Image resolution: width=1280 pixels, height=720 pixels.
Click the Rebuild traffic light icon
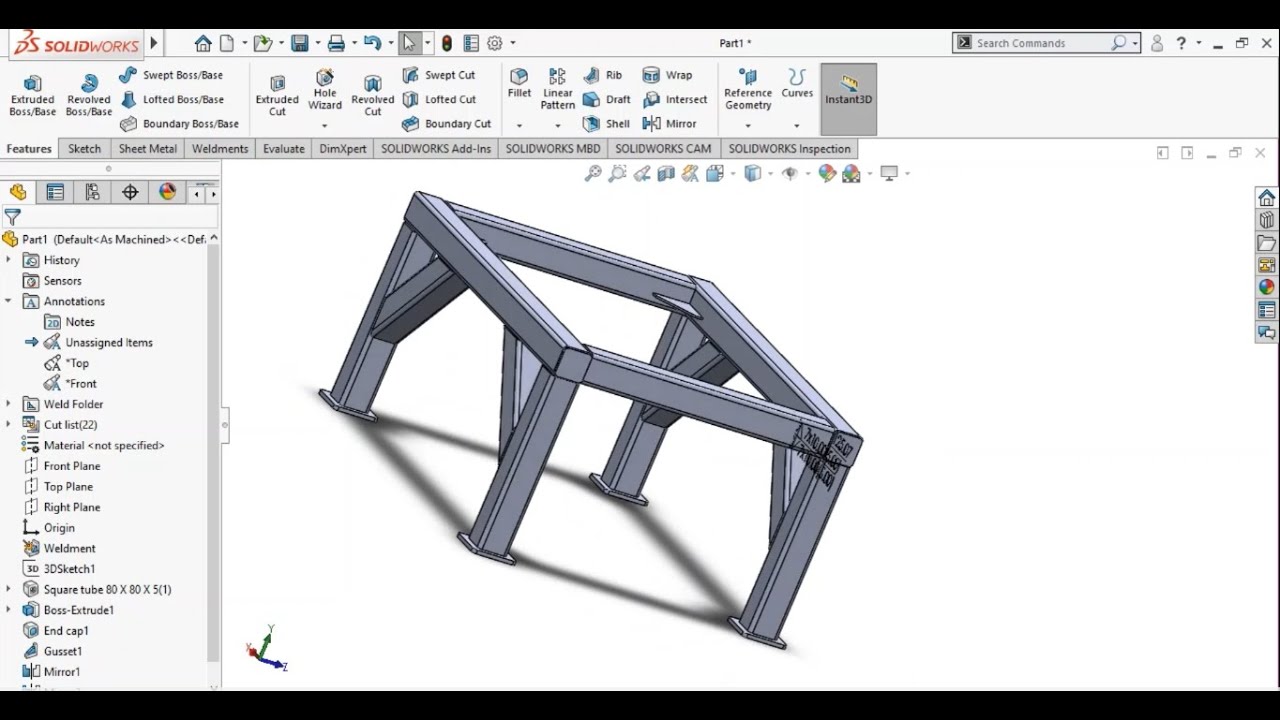pyautogui.click(x=447, y=43)
